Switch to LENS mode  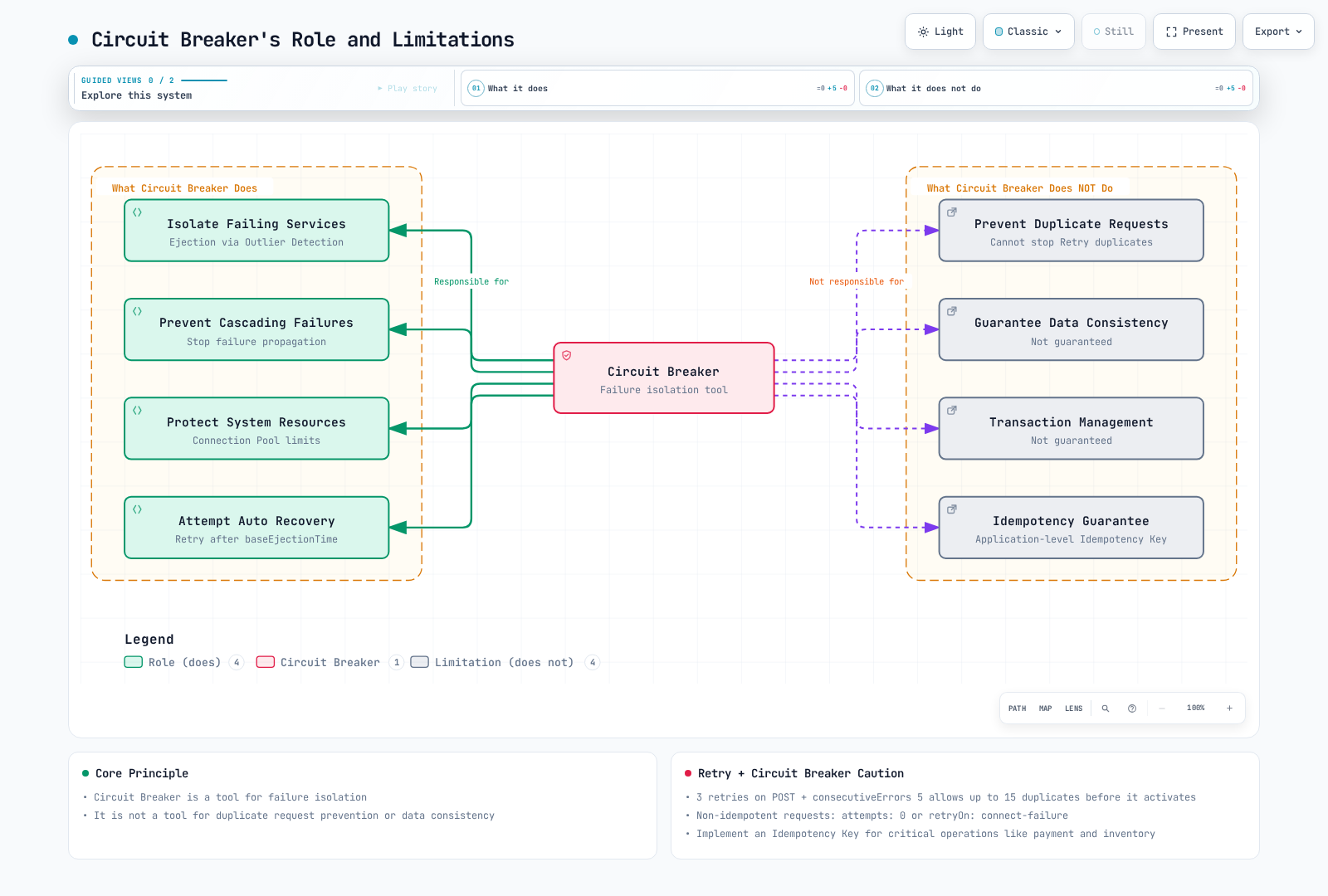(1074, 709)
